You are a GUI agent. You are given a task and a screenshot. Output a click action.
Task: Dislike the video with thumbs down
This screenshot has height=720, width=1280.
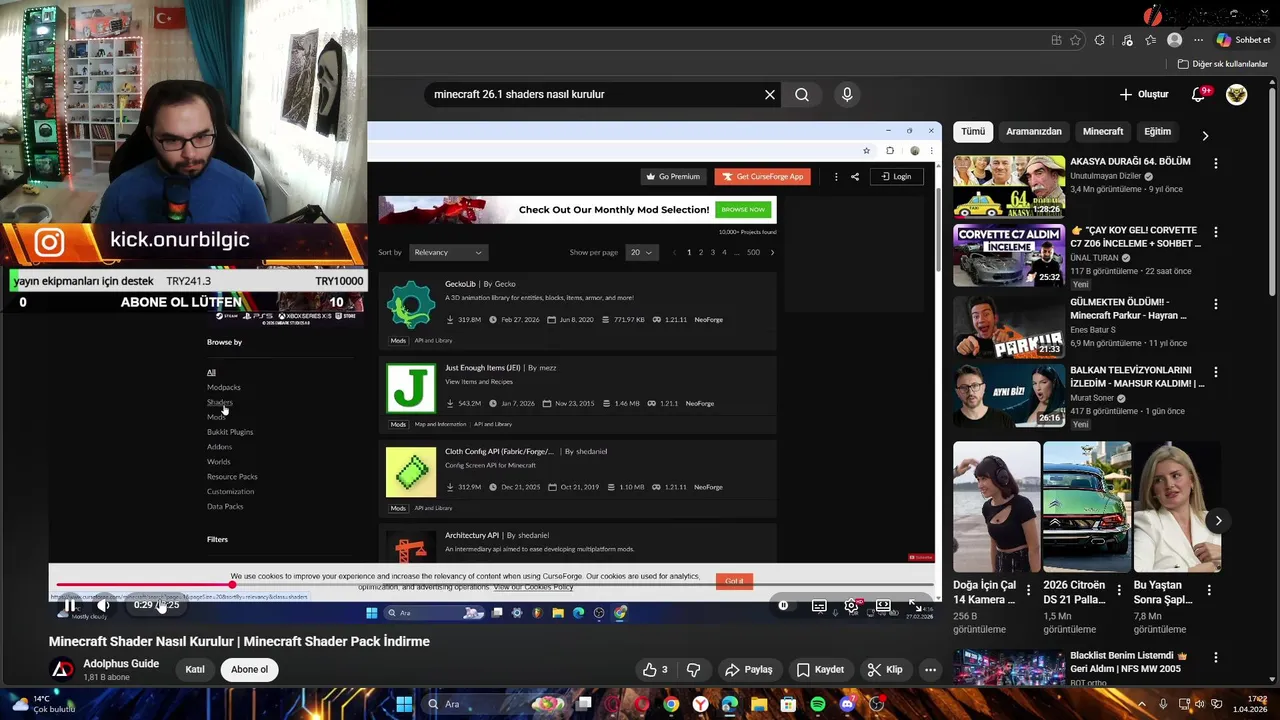pyautogui.click(x=693, y=670)
